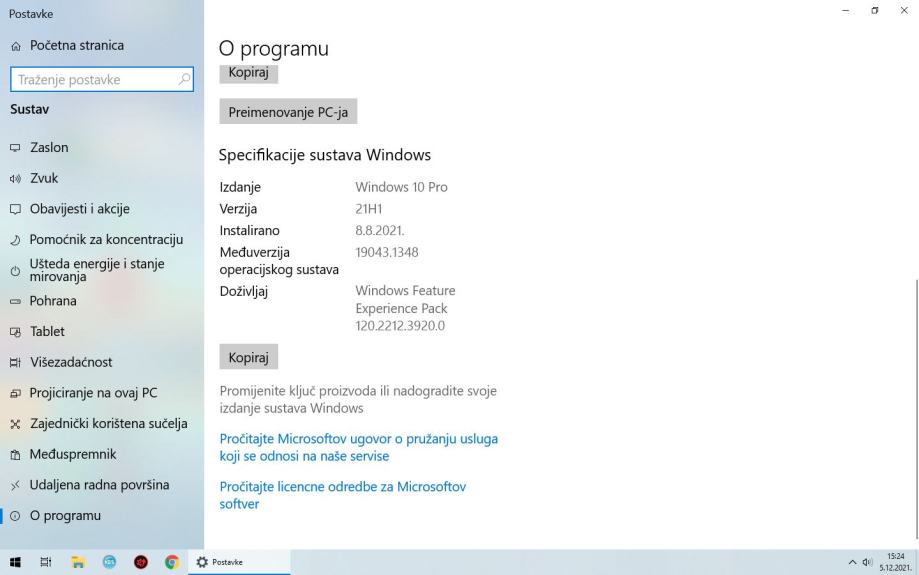Screen dimensions: 919x575
Task: Open File Explorer from the taskbar
Action: [x=78, y=562]
